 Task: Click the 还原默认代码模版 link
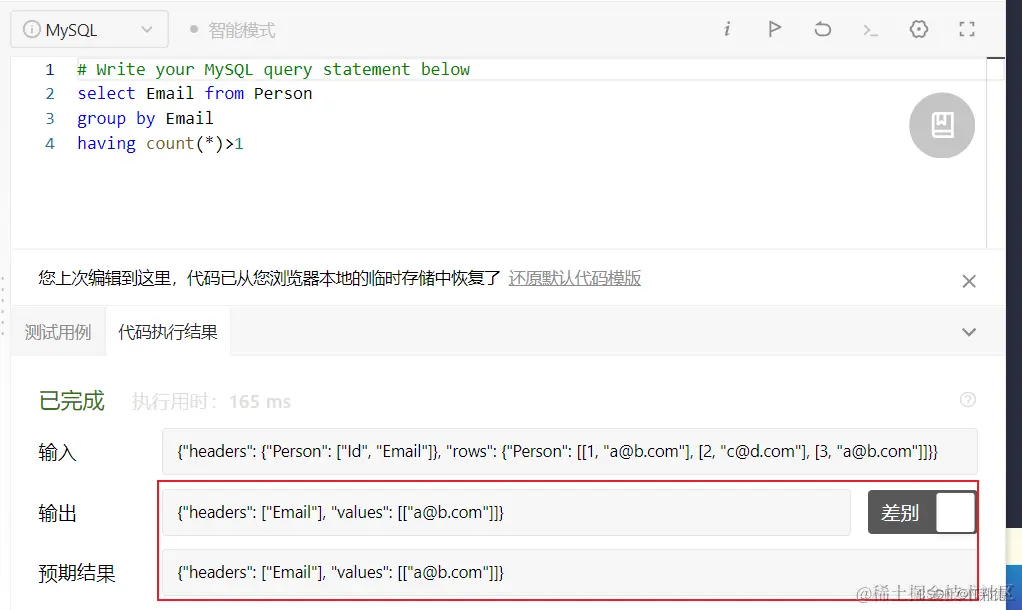click(574, 278)
